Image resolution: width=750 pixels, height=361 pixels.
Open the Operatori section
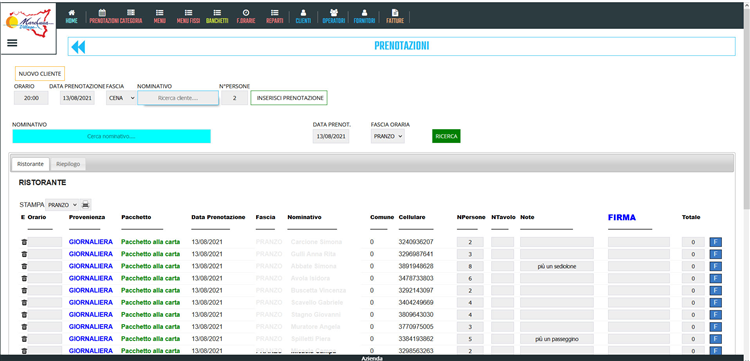click(x=333, y=16)
